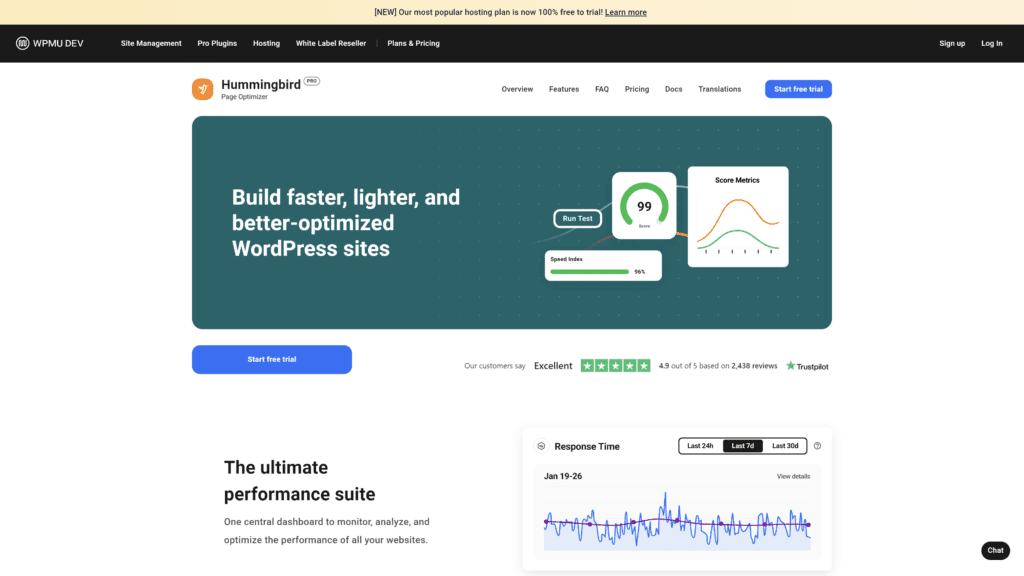Go to Plans & Pricing

[x=413, y=43]
